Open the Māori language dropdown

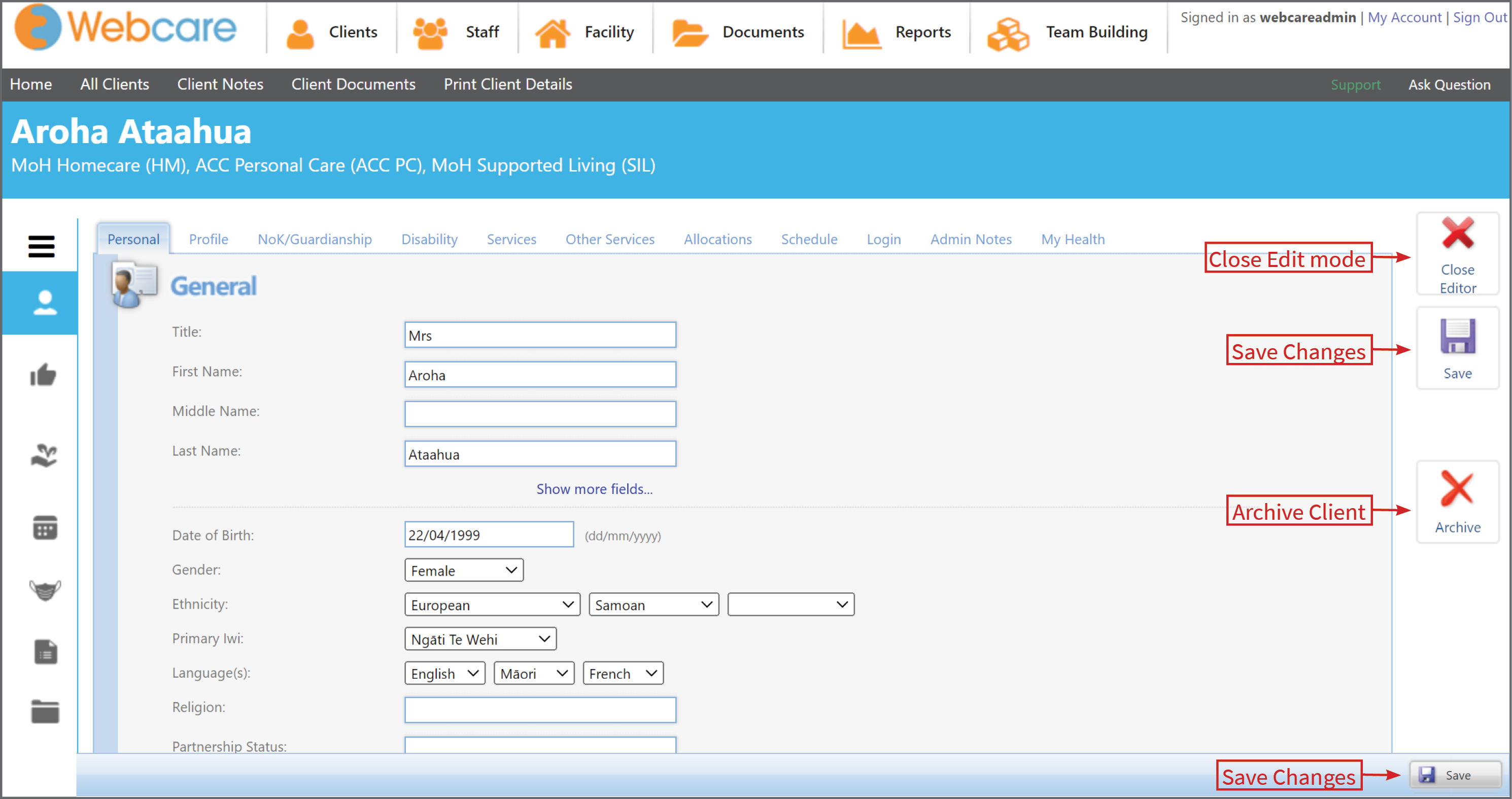[x=534, y=674]
